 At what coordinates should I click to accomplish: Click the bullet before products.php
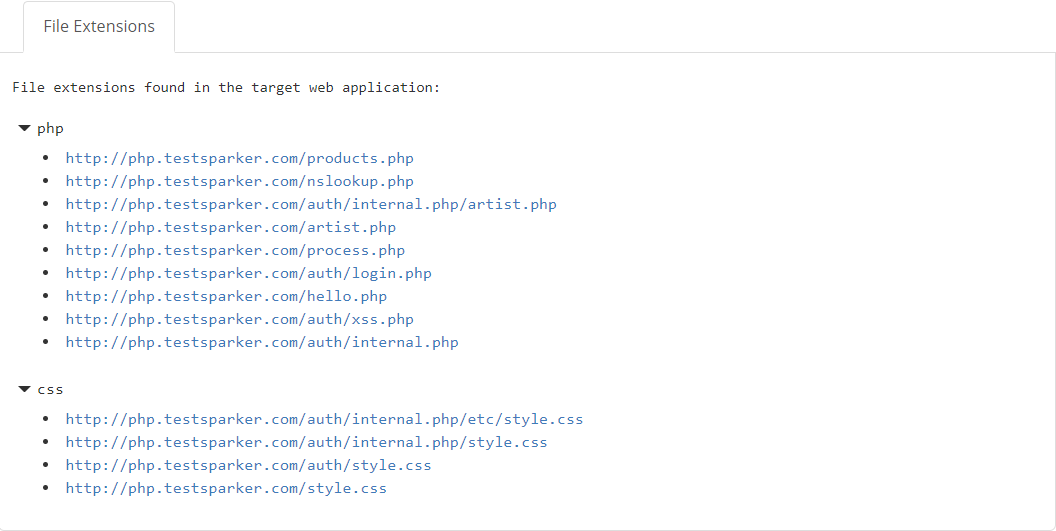pos(45,158)
